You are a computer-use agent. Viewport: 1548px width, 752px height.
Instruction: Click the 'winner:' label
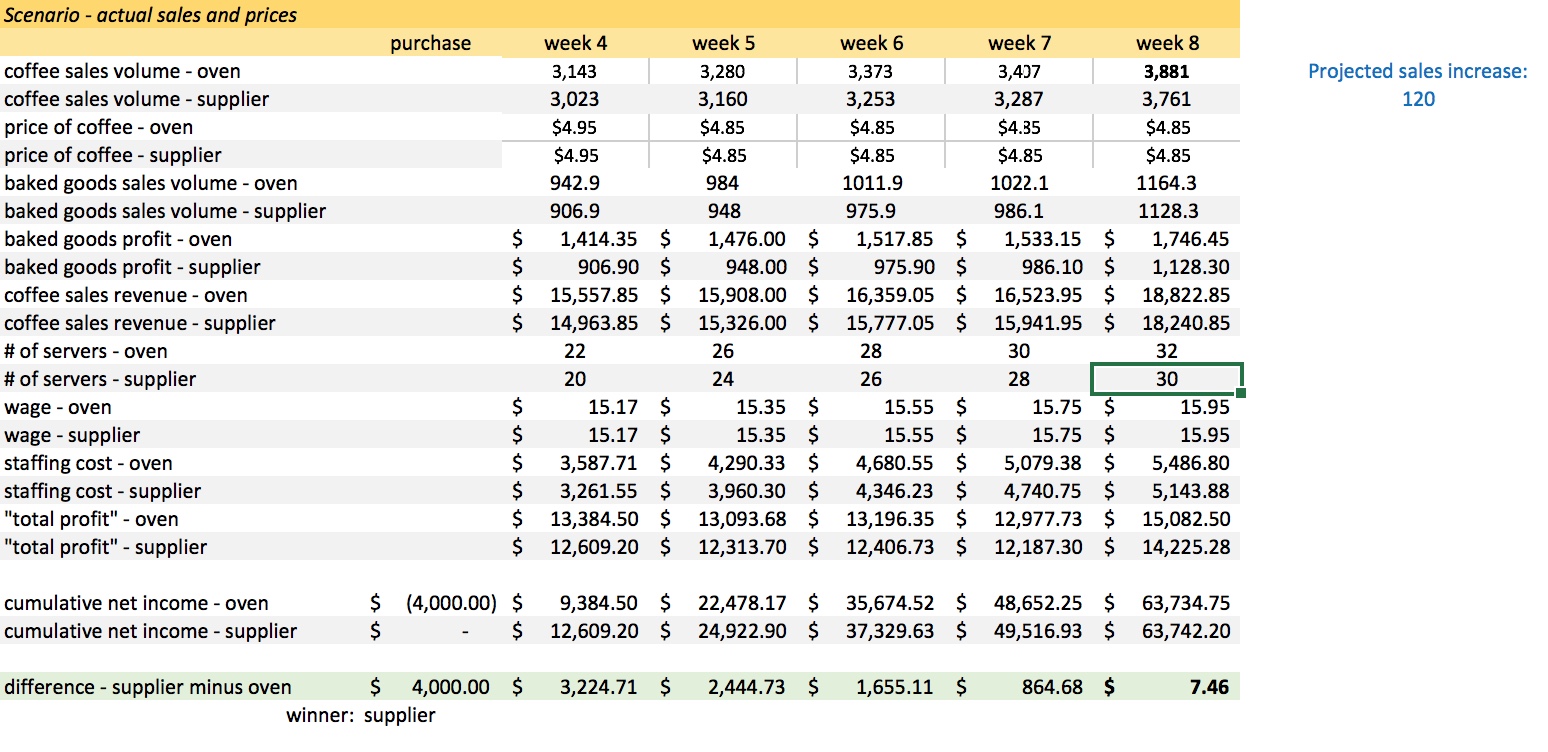coord(320,715)
